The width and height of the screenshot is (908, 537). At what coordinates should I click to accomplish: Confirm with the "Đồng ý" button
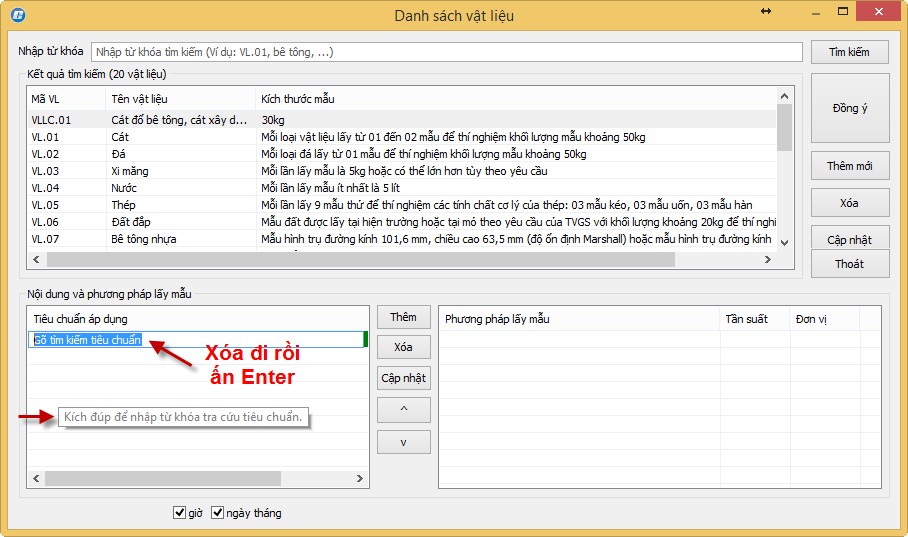pyautogui.click(x=849, y=108)
